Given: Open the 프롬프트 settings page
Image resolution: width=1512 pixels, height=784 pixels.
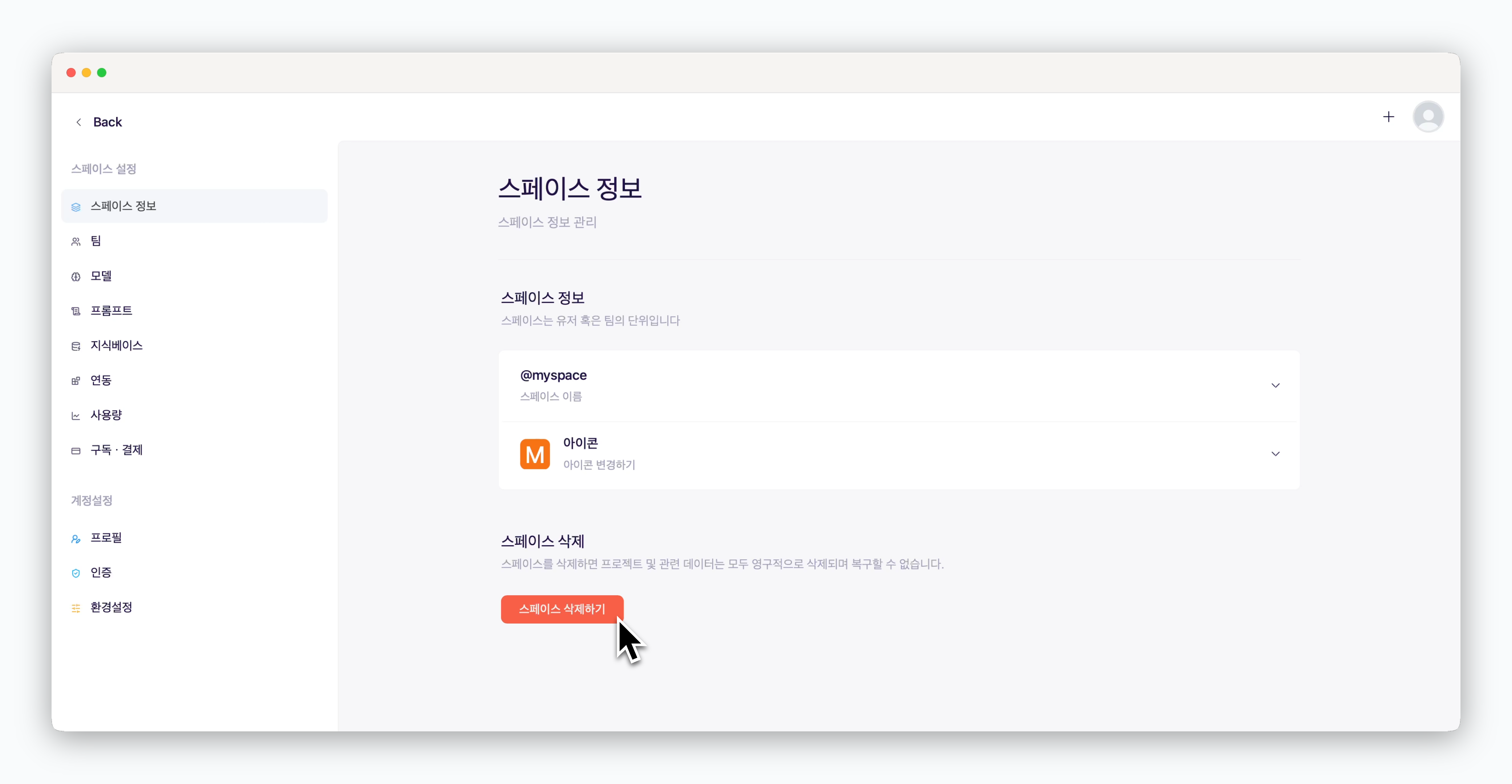Looking at the screenshot, I should click(x=194, y=310).
